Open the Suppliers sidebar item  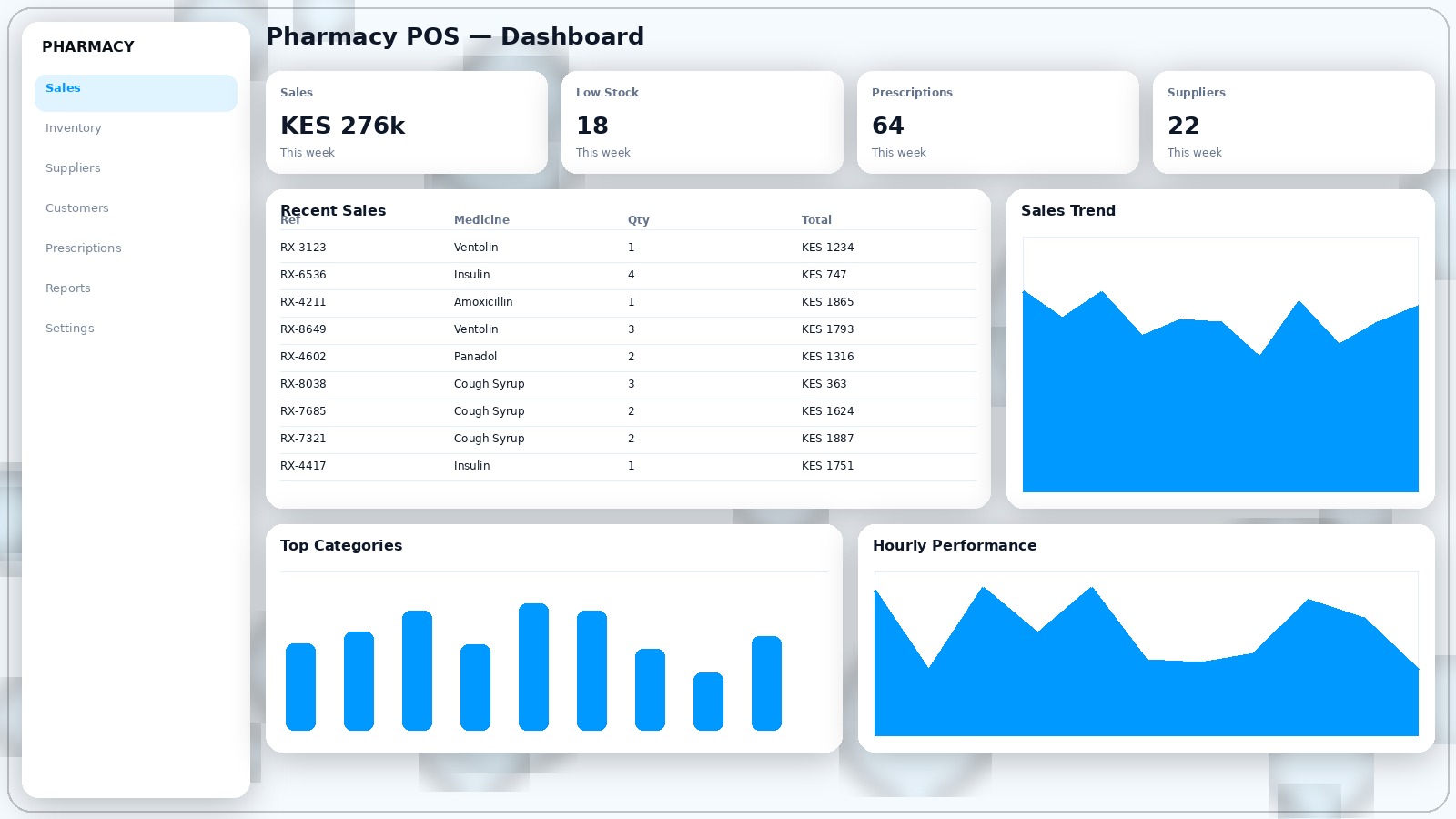tap(73, 168)
